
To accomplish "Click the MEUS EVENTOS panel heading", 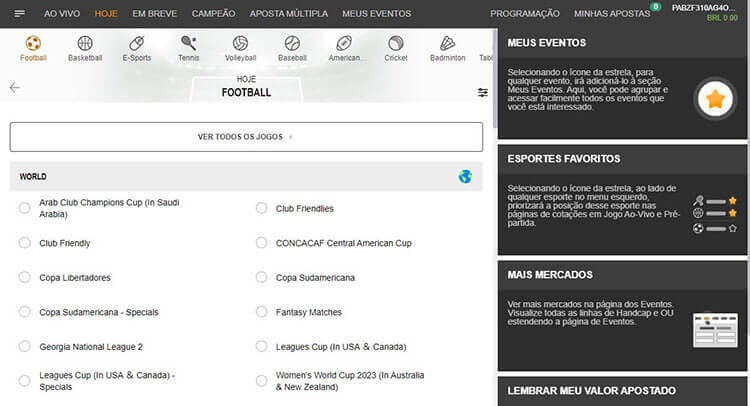I will pos(547,43).
